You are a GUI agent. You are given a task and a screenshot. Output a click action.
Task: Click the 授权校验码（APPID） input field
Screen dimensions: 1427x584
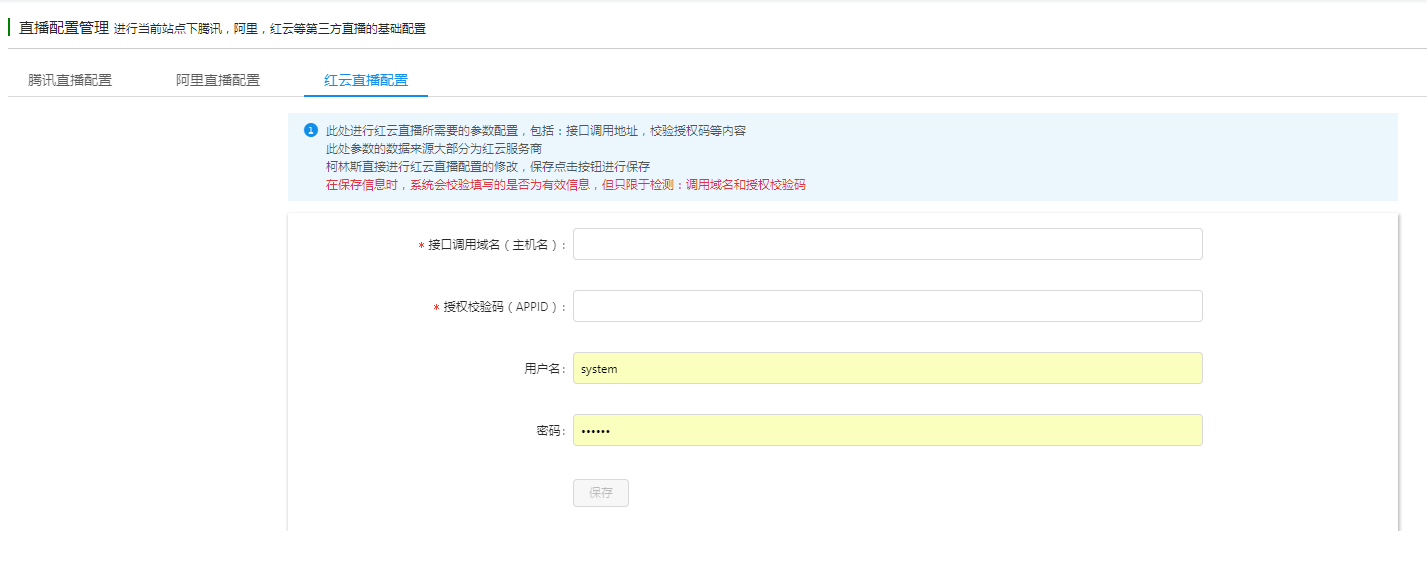(887, 306)
